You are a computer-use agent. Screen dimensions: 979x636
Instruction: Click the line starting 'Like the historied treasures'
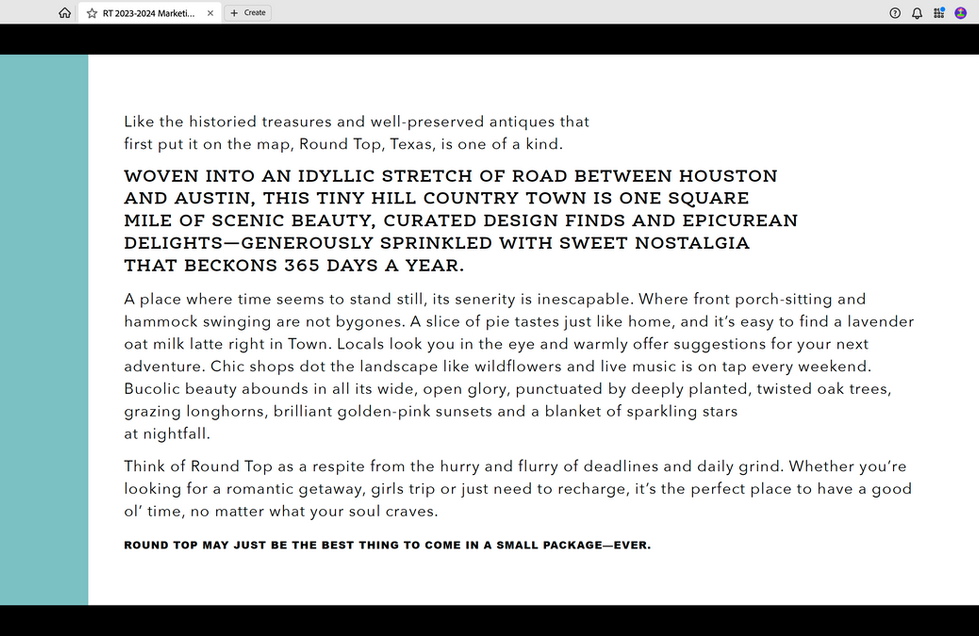357,122
